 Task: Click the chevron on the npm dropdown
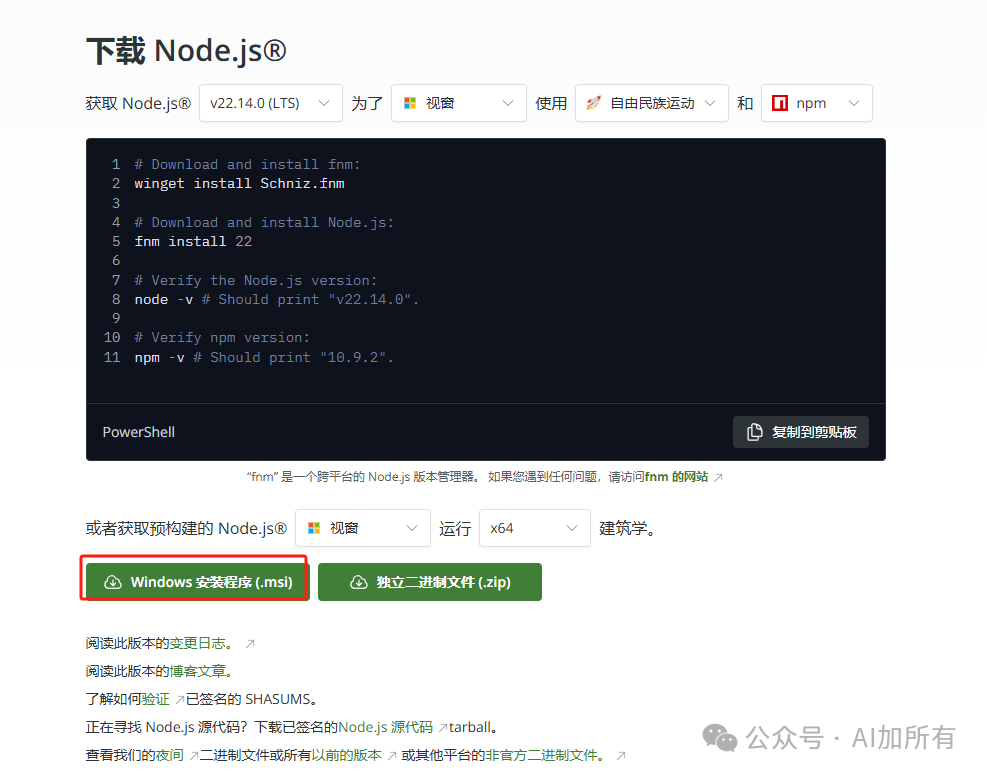point(854,103)
